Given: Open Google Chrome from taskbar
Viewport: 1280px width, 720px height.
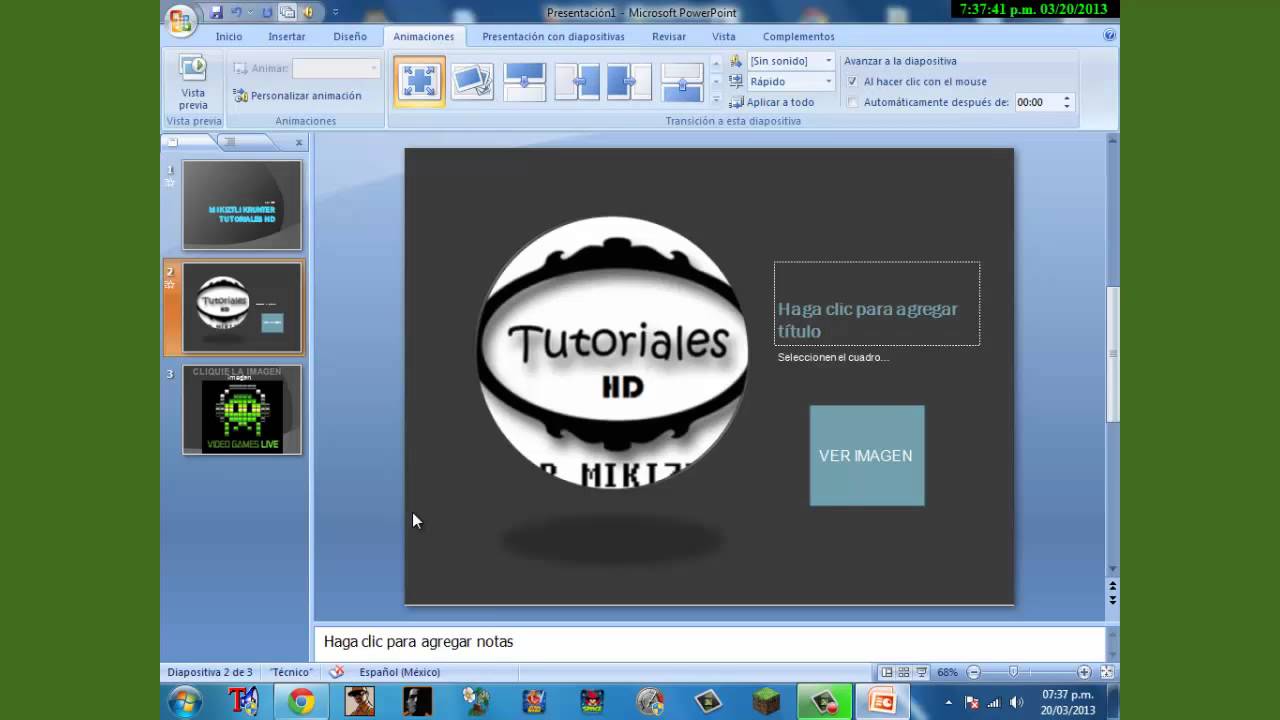Looking at the screenshot, I should pos(301,702).
